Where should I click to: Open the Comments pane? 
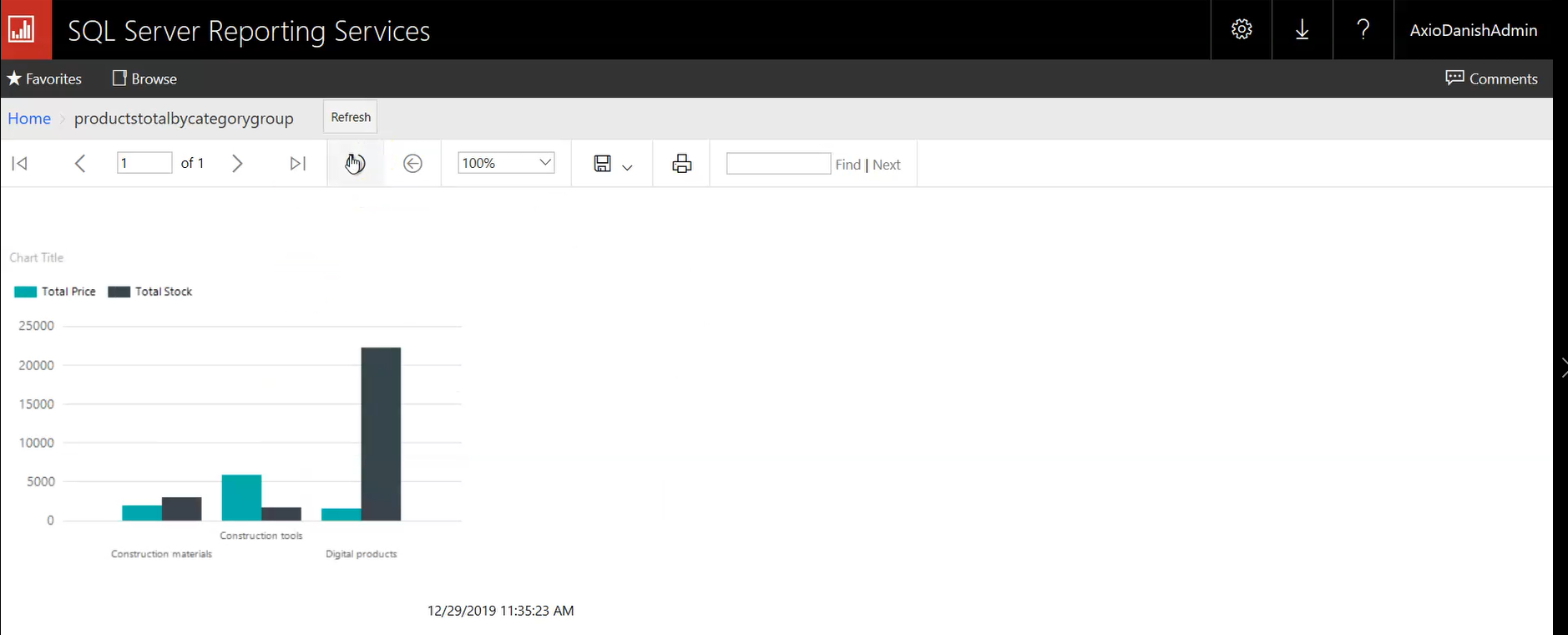1491,79
